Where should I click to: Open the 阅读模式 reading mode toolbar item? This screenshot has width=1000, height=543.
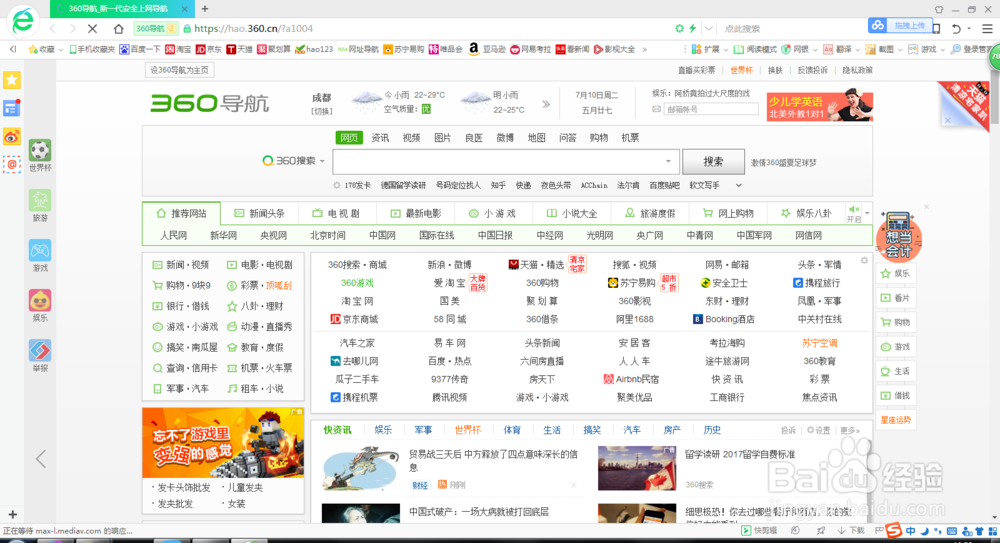click(755, 49)
